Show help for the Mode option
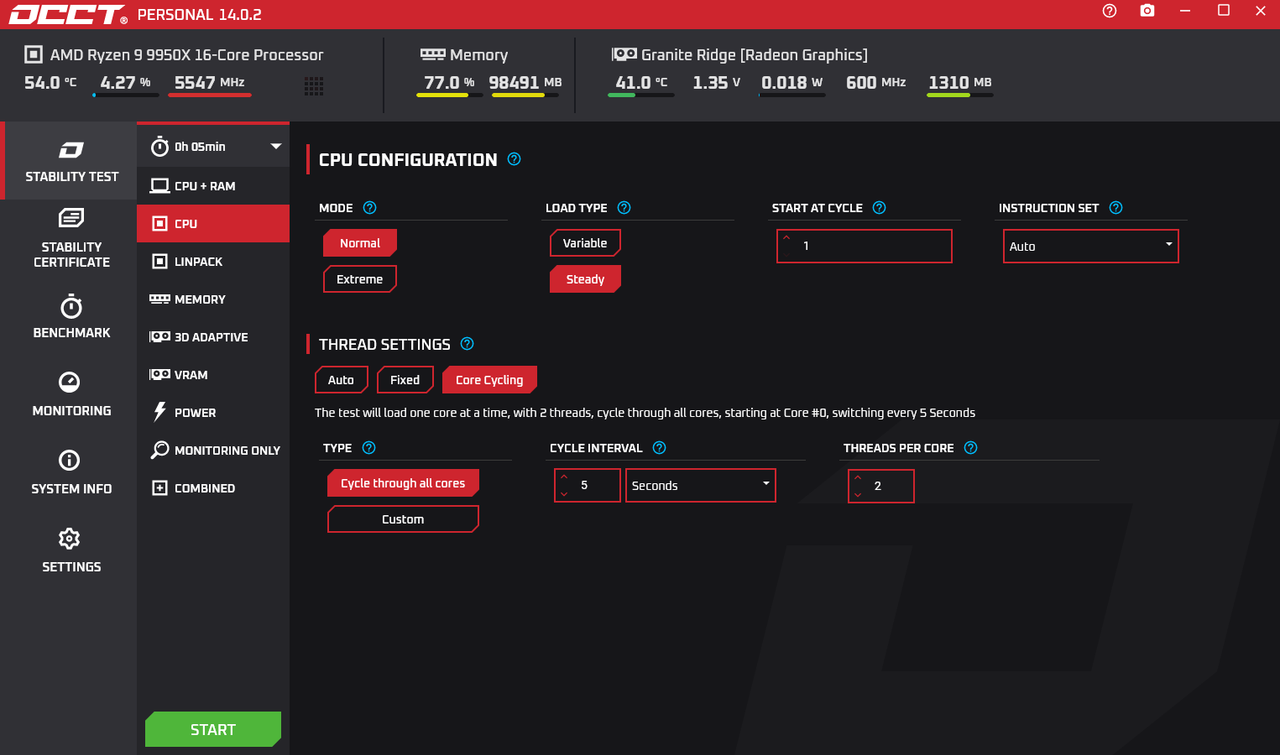The height and width of the screenshot is (755, 1280). 370,208
